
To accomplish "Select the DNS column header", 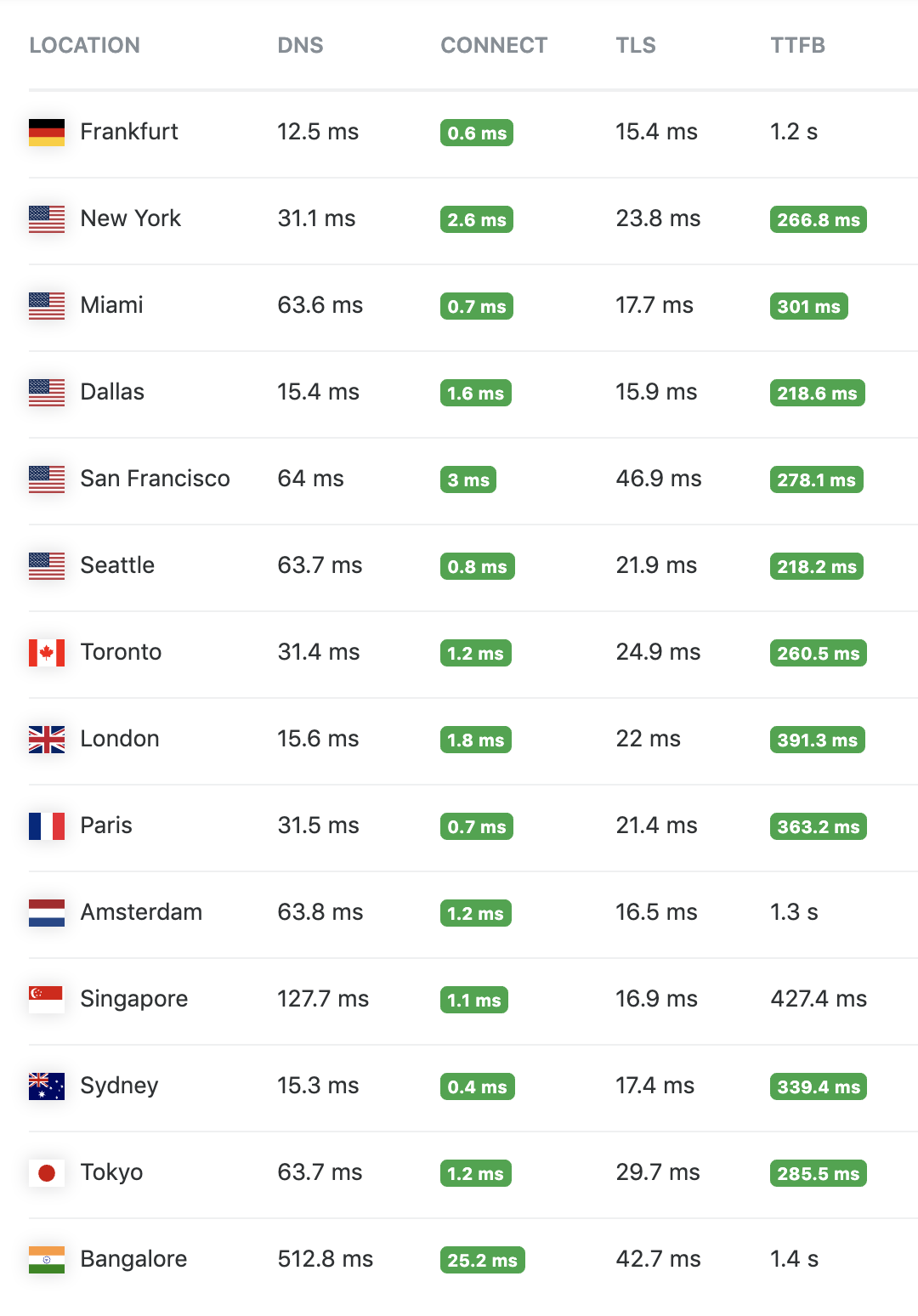I will [x=301, y=45].
